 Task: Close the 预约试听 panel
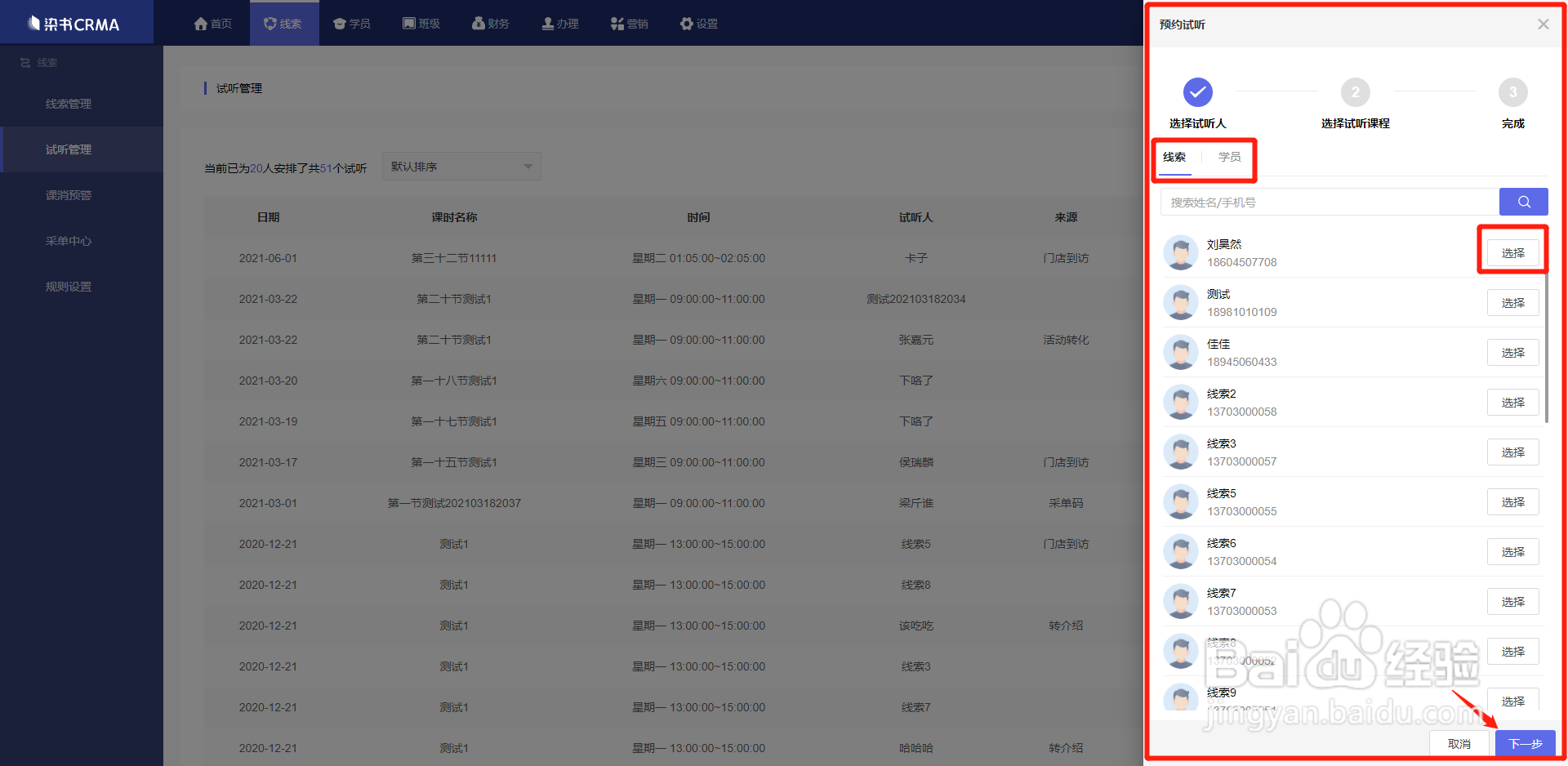pos(1543,24)
